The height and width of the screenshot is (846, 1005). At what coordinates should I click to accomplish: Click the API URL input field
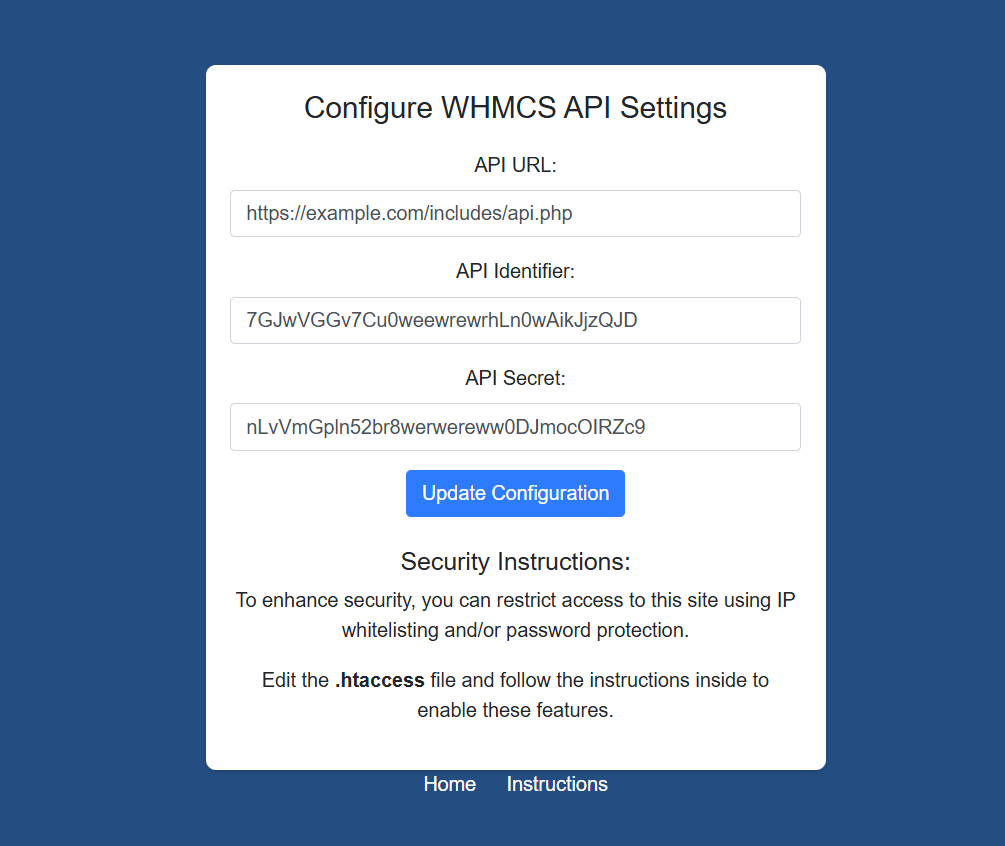515,214
